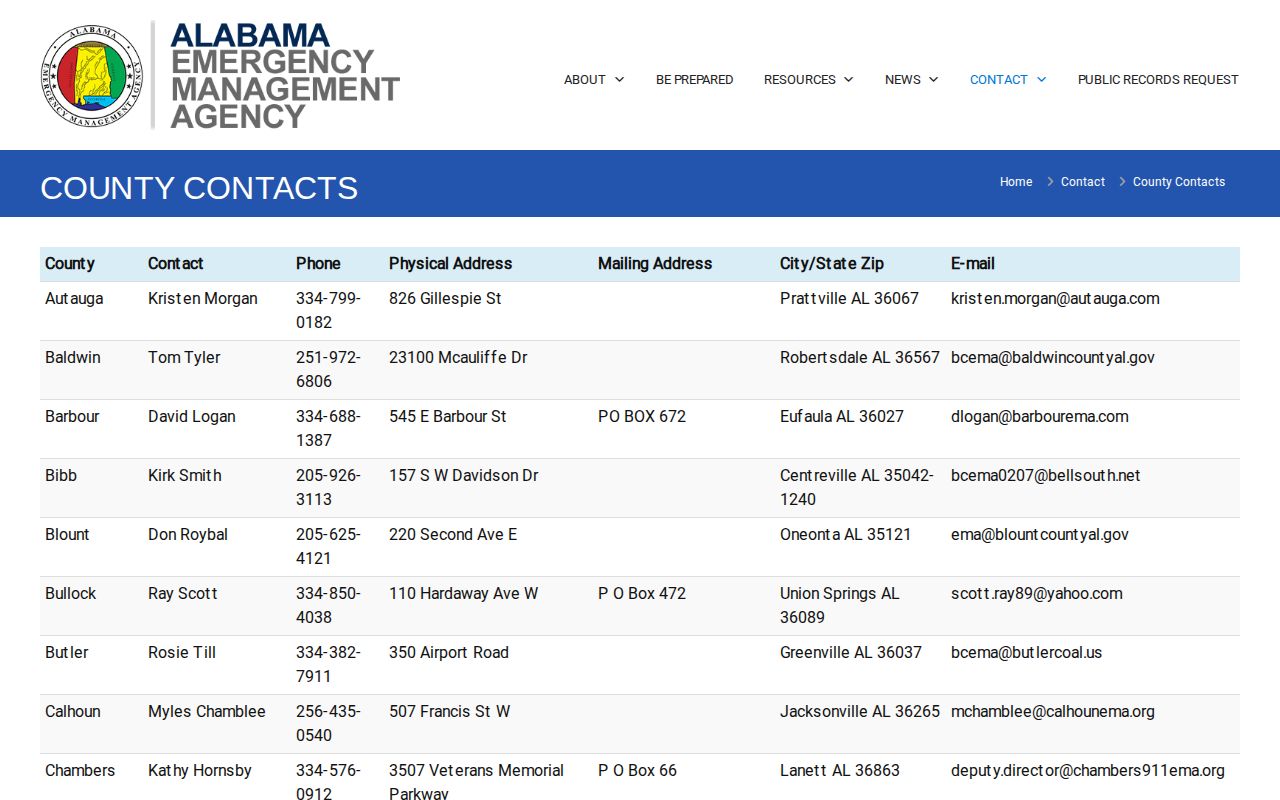
Task: Click email scott.ray89@yahoo.com
Action: click(1037, 594)
